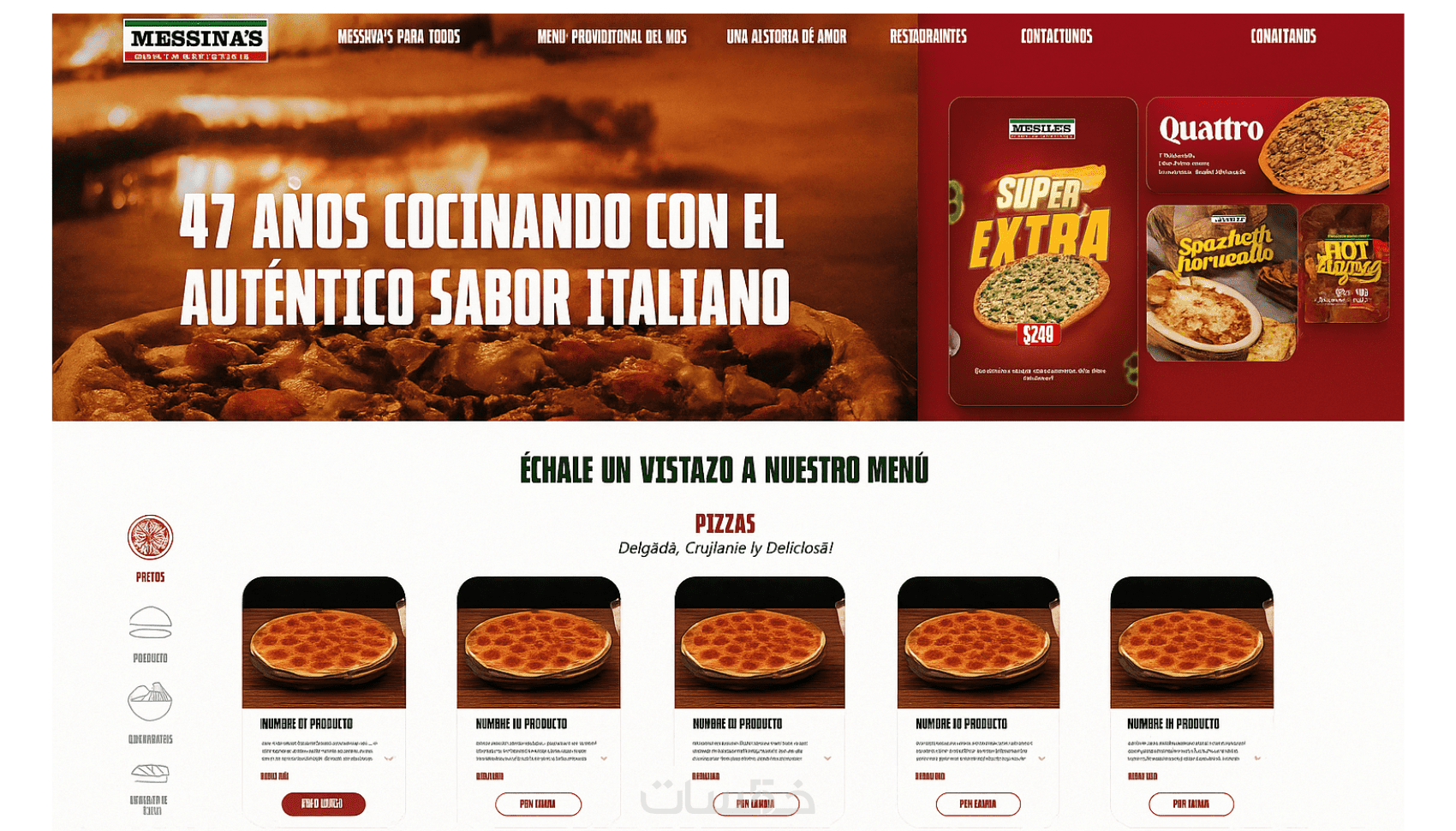This screenshot has height=831, width=1456.
Task: Open Messina's Para Todos menu item
Action: coord(398,36)
